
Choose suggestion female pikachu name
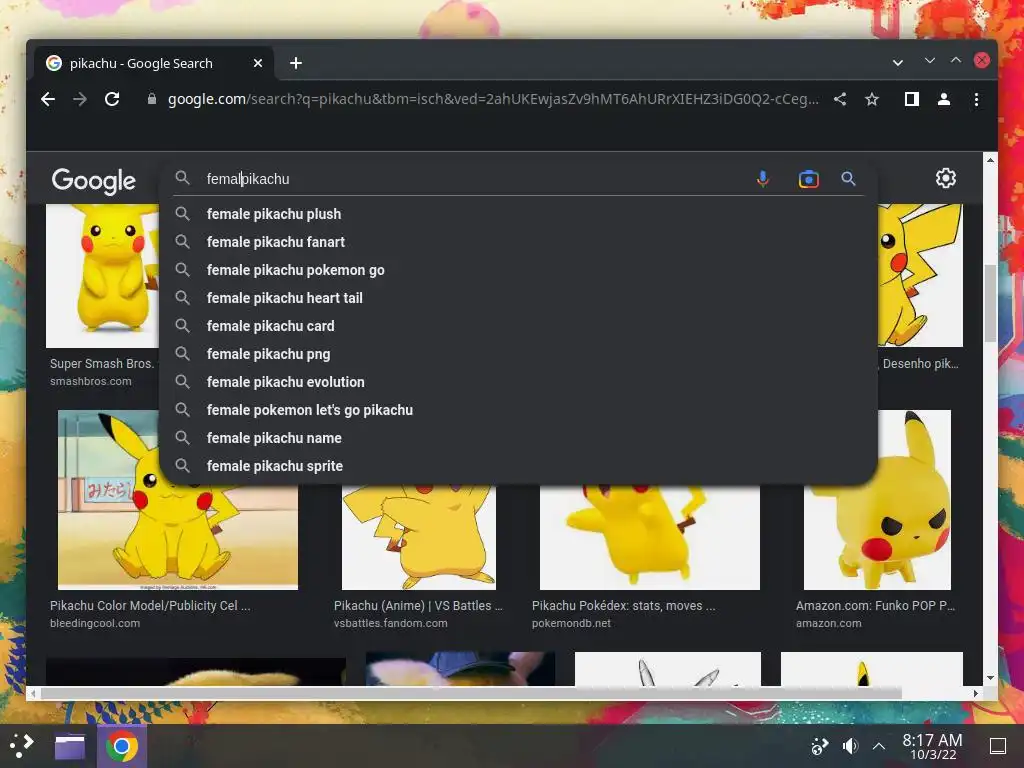518,438
